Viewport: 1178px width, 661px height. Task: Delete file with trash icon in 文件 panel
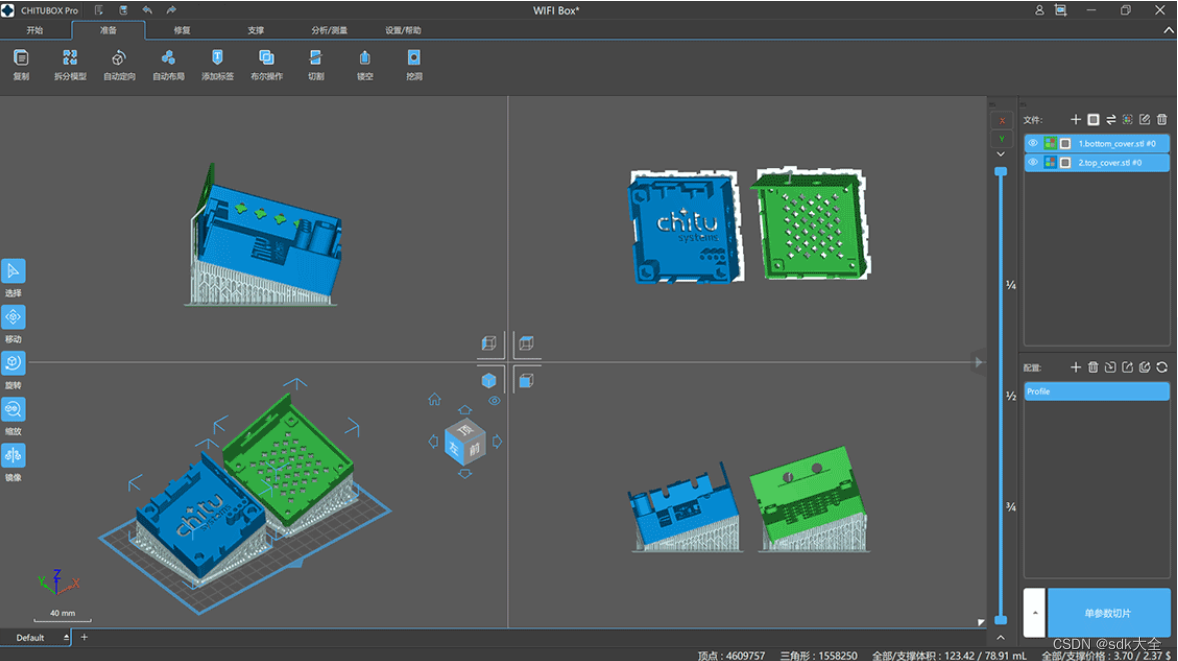click(x=1162, y=119)
